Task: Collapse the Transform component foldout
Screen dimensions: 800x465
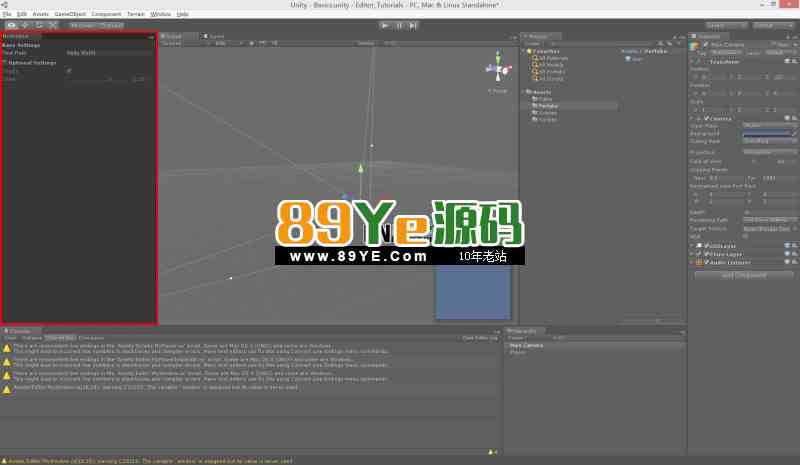Action: coord(692,61)
